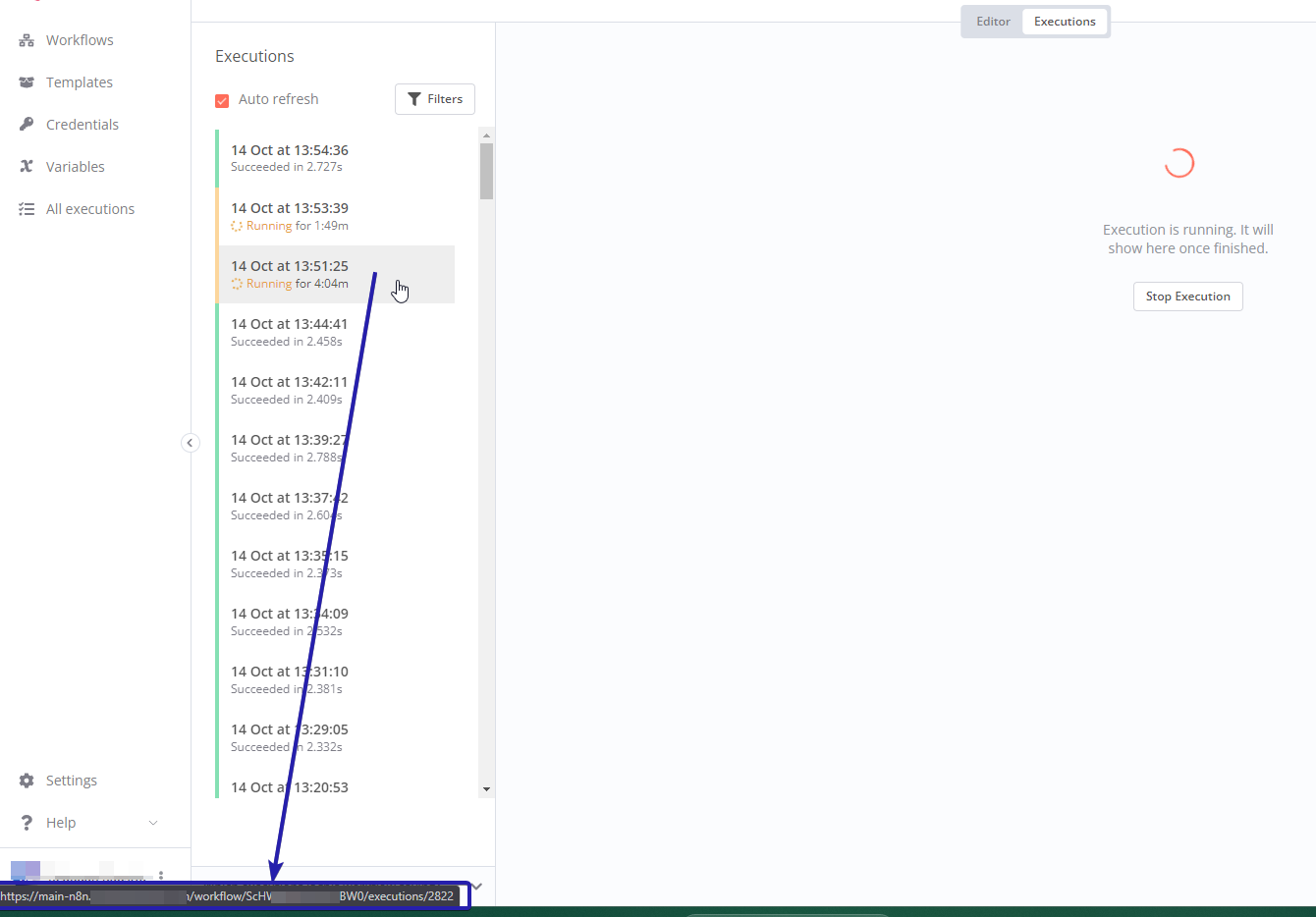Click the running spinner icon for 4:04m
Screen dimensions: 1316x917
click(237, 284)
